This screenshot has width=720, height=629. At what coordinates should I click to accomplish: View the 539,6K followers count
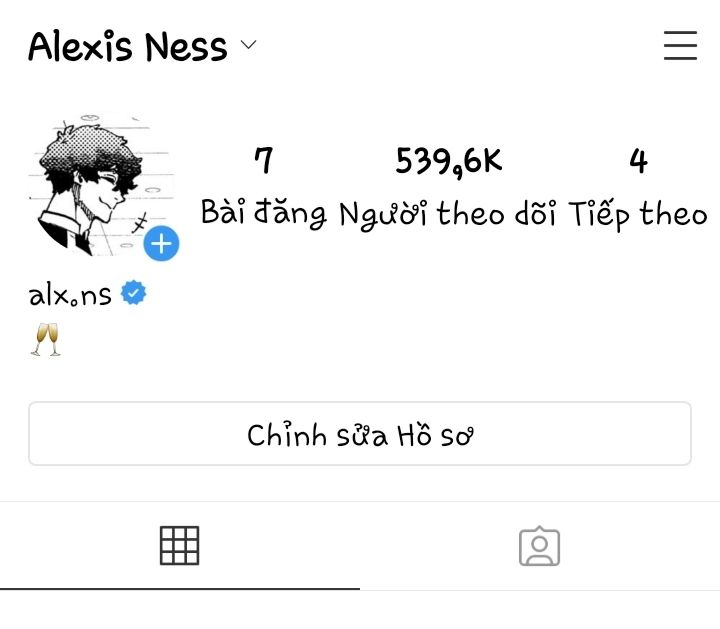click(x=449, y=162)
